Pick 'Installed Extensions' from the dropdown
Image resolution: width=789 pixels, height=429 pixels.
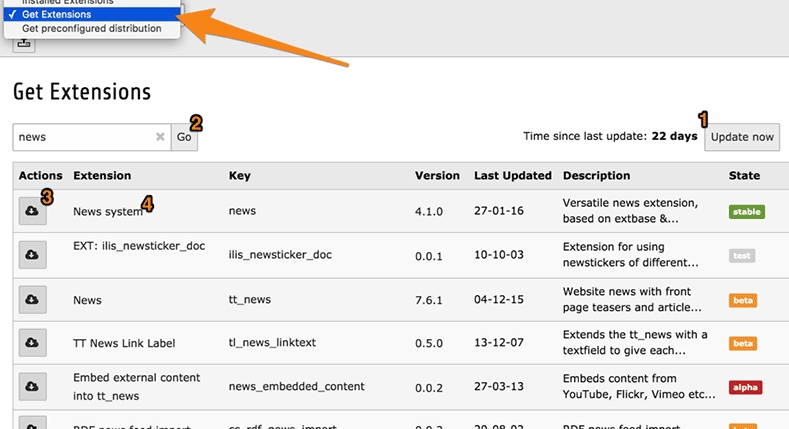[x=76, y=3]
